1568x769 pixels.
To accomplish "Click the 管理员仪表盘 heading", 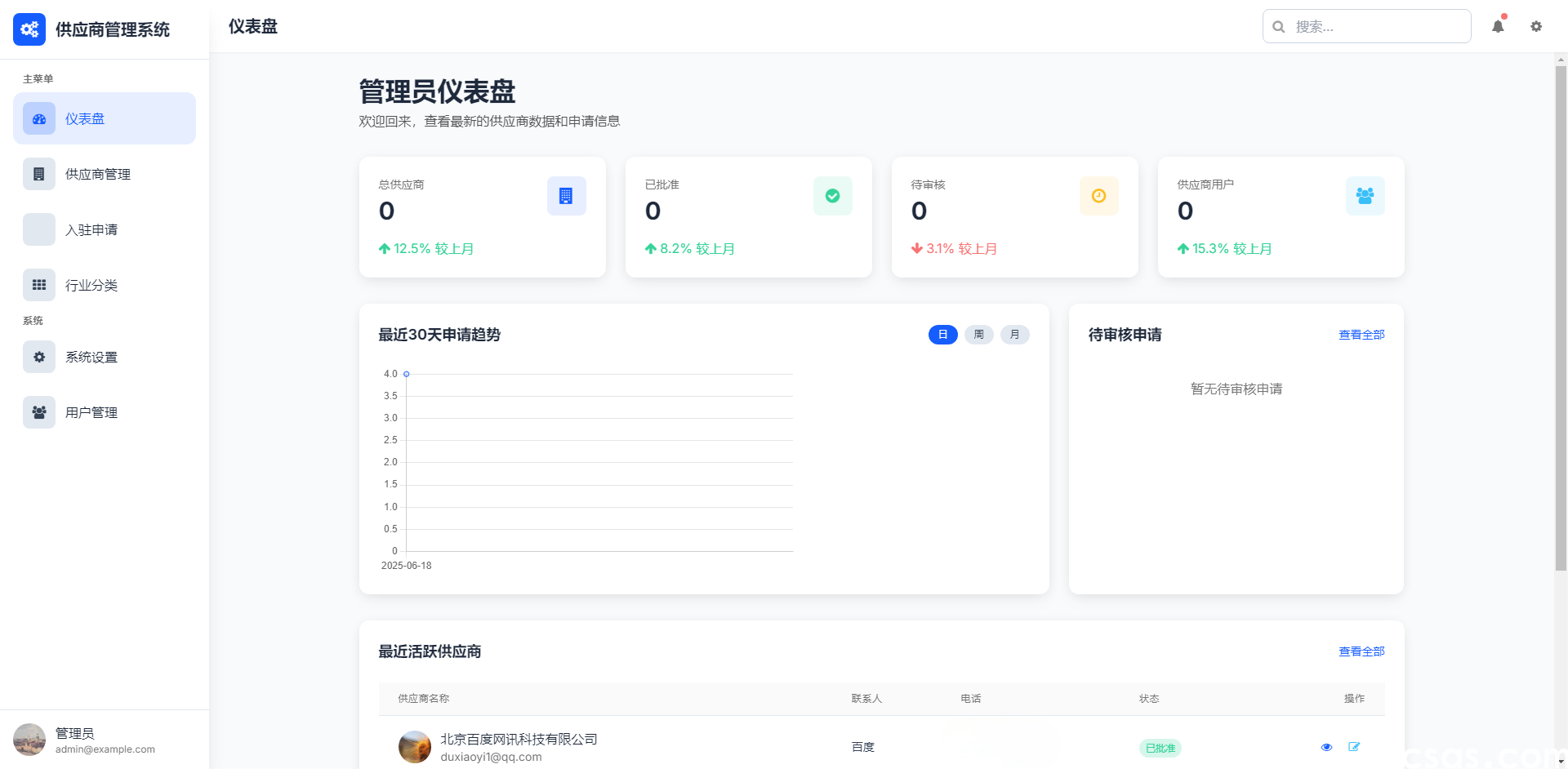I will (x=437, y=91).
